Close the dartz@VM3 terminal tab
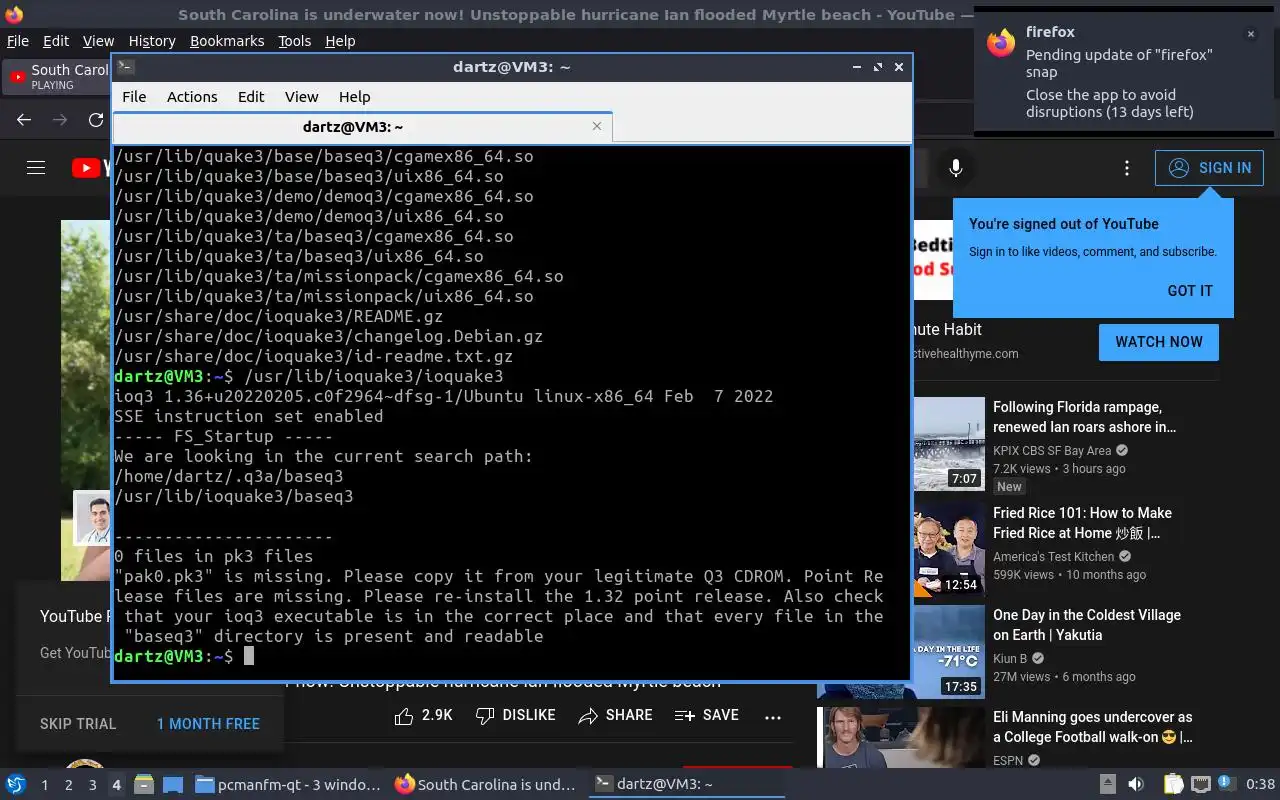The height and width of the screenshot is (800, 1280). pyautogui.click(x=597, y=126)
